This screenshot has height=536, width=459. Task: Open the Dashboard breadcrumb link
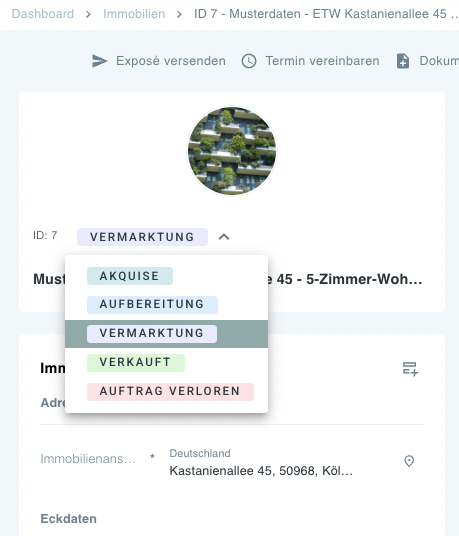[x=43, y=14]
